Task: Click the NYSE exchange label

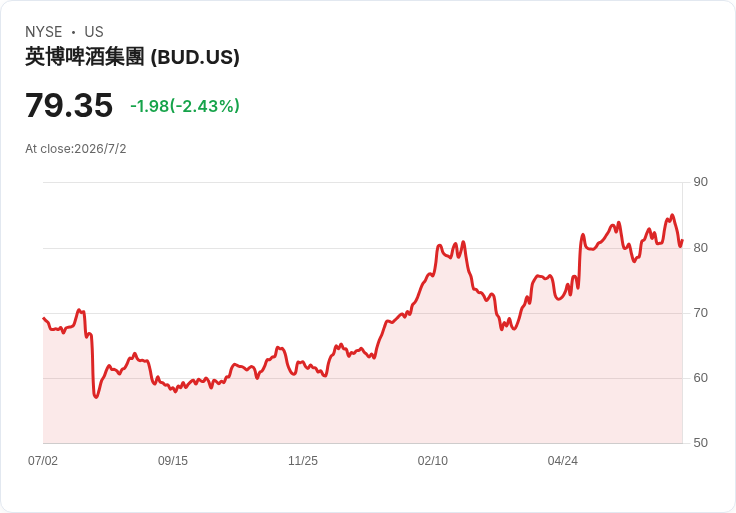Action: pos(44,32)
